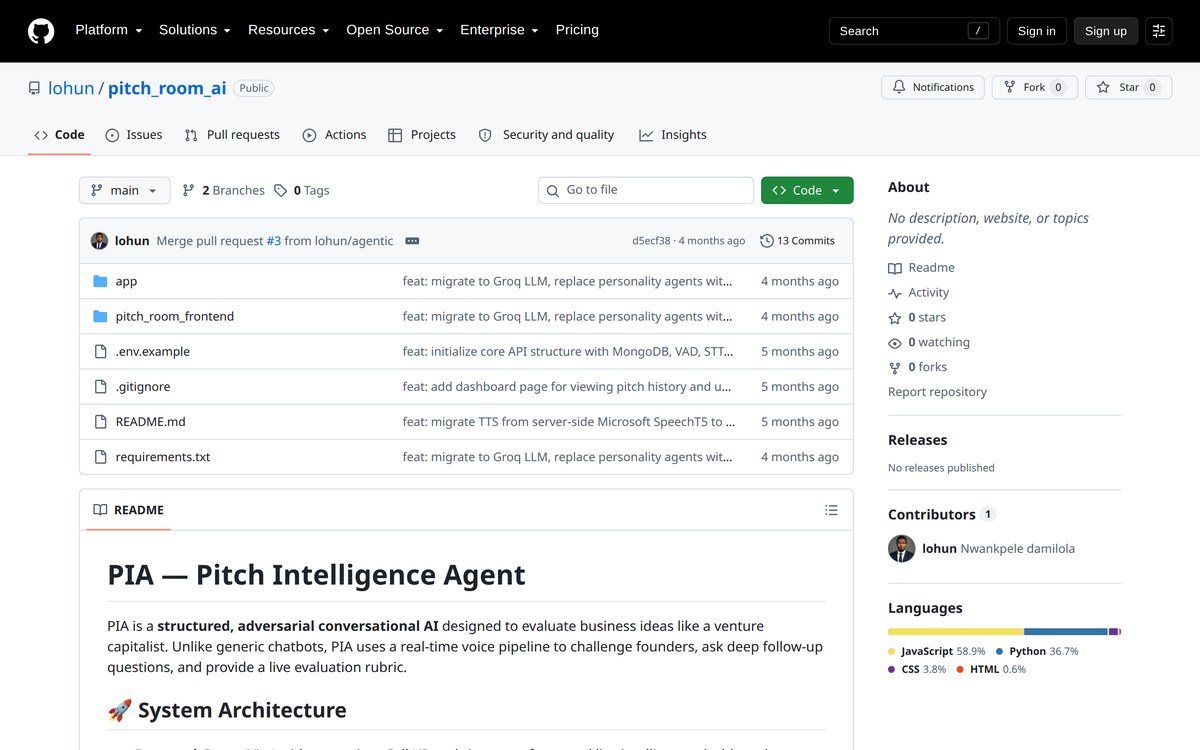
Task: Click the Contributors heading link
Action: point(942,514)
